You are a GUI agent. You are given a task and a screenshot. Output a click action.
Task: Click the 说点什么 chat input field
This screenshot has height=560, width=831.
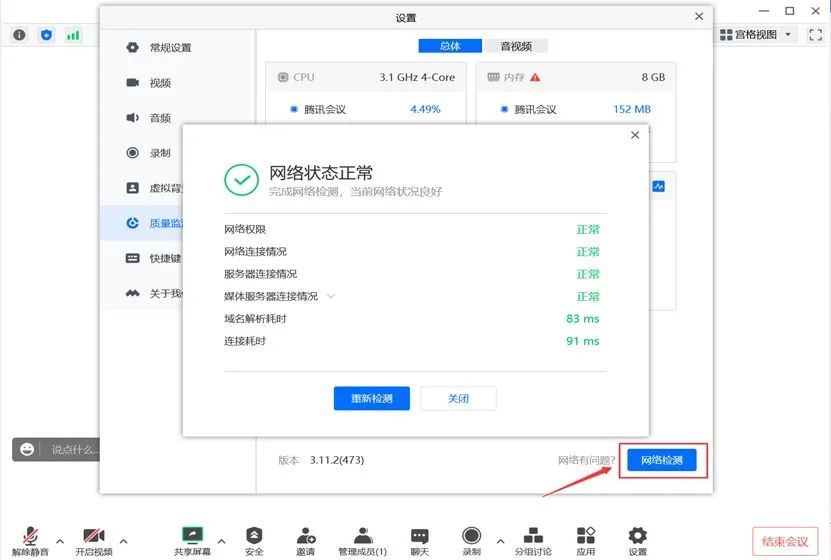72,450
